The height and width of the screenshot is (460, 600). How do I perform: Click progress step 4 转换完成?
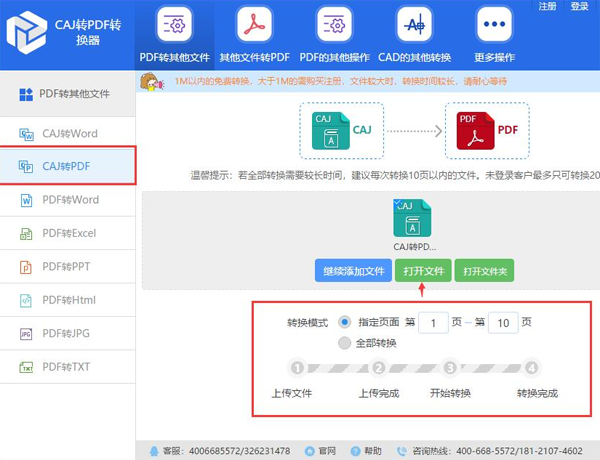click(x=532, y=368)
